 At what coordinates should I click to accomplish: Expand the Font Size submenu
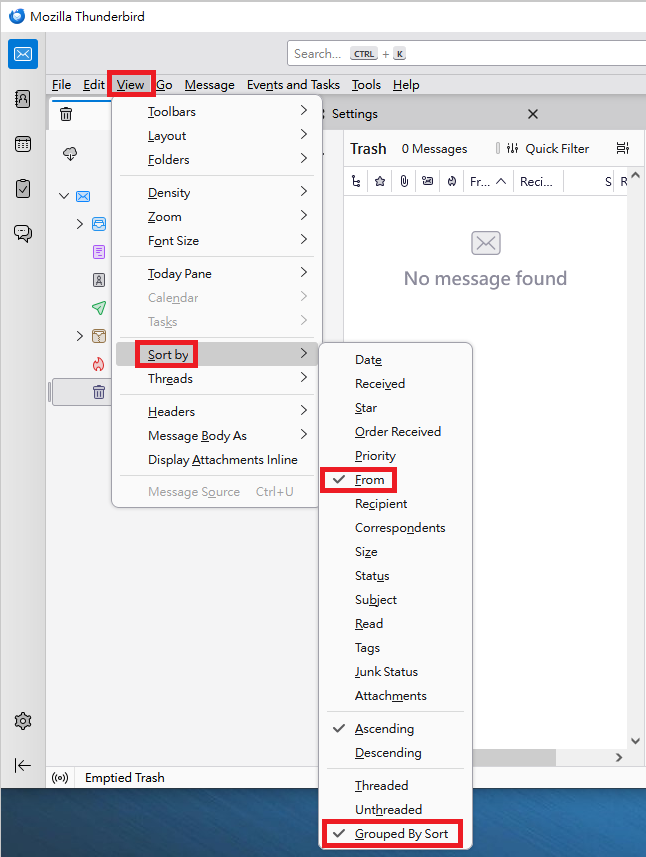[x=216, y=240]
